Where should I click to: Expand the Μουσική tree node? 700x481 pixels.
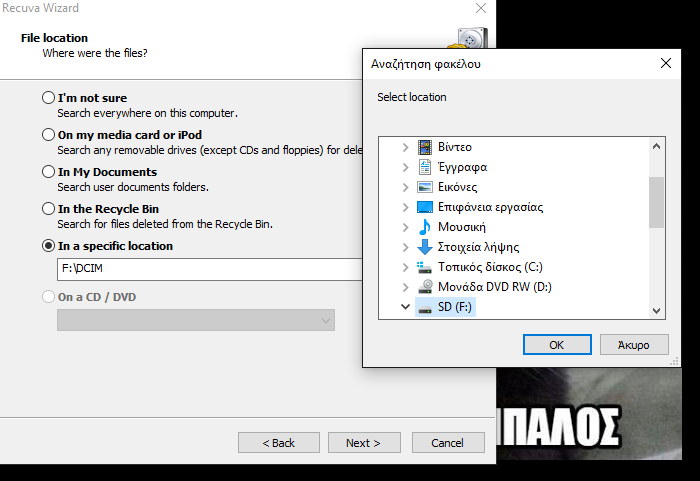(405, 227)
